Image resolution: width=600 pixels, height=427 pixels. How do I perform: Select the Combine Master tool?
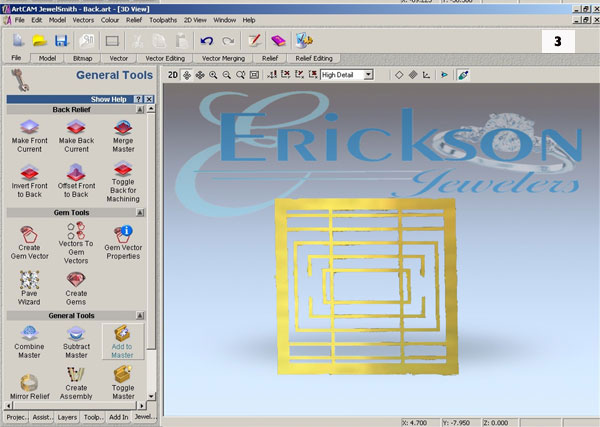(29, 342)
